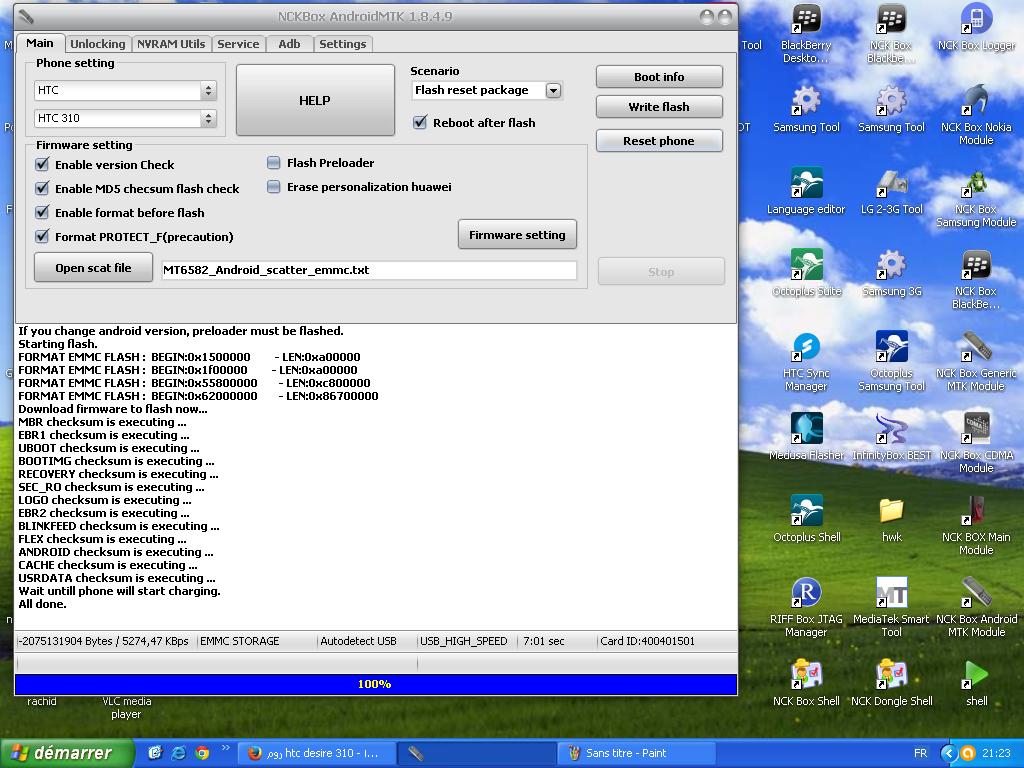This screenshot has height=768, width=1024.
Task: Open Windows démarrer start button
Action: point(67,753)
